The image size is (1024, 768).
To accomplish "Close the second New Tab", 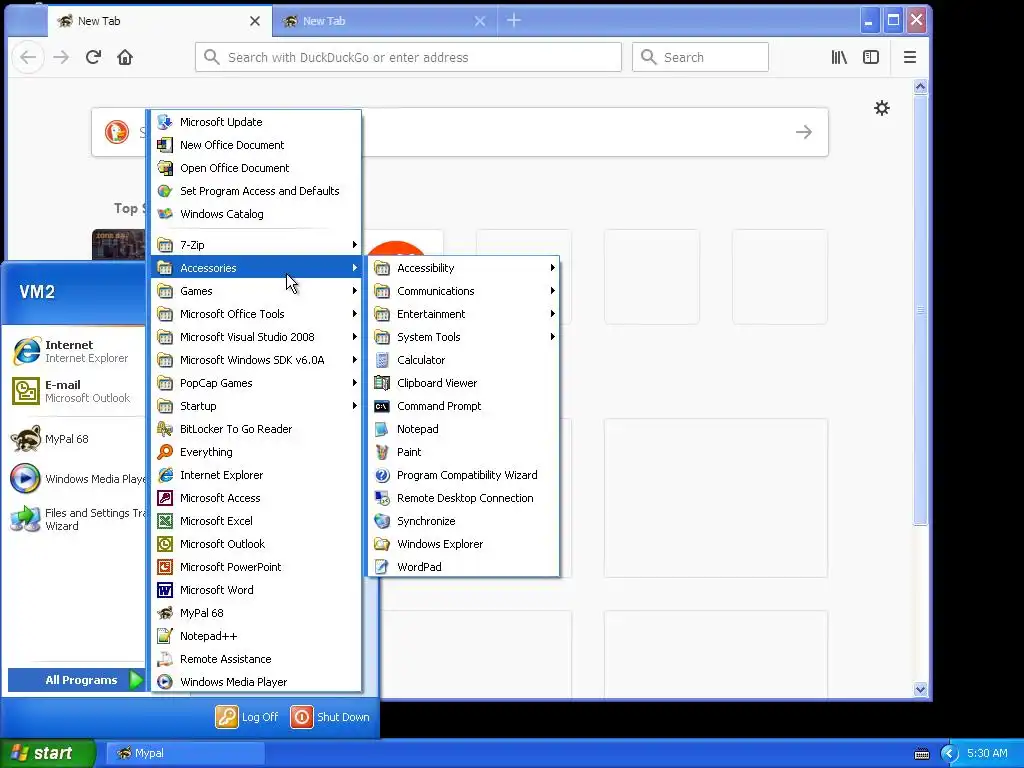I will point(480,21).
